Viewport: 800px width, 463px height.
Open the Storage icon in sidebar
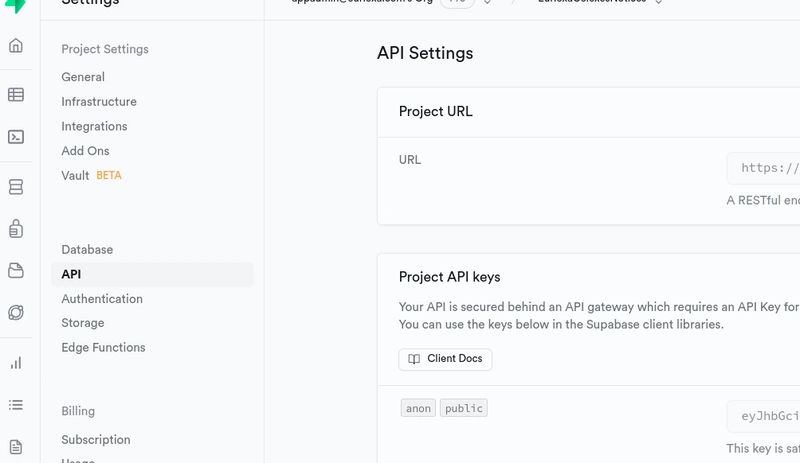(16, 271)
